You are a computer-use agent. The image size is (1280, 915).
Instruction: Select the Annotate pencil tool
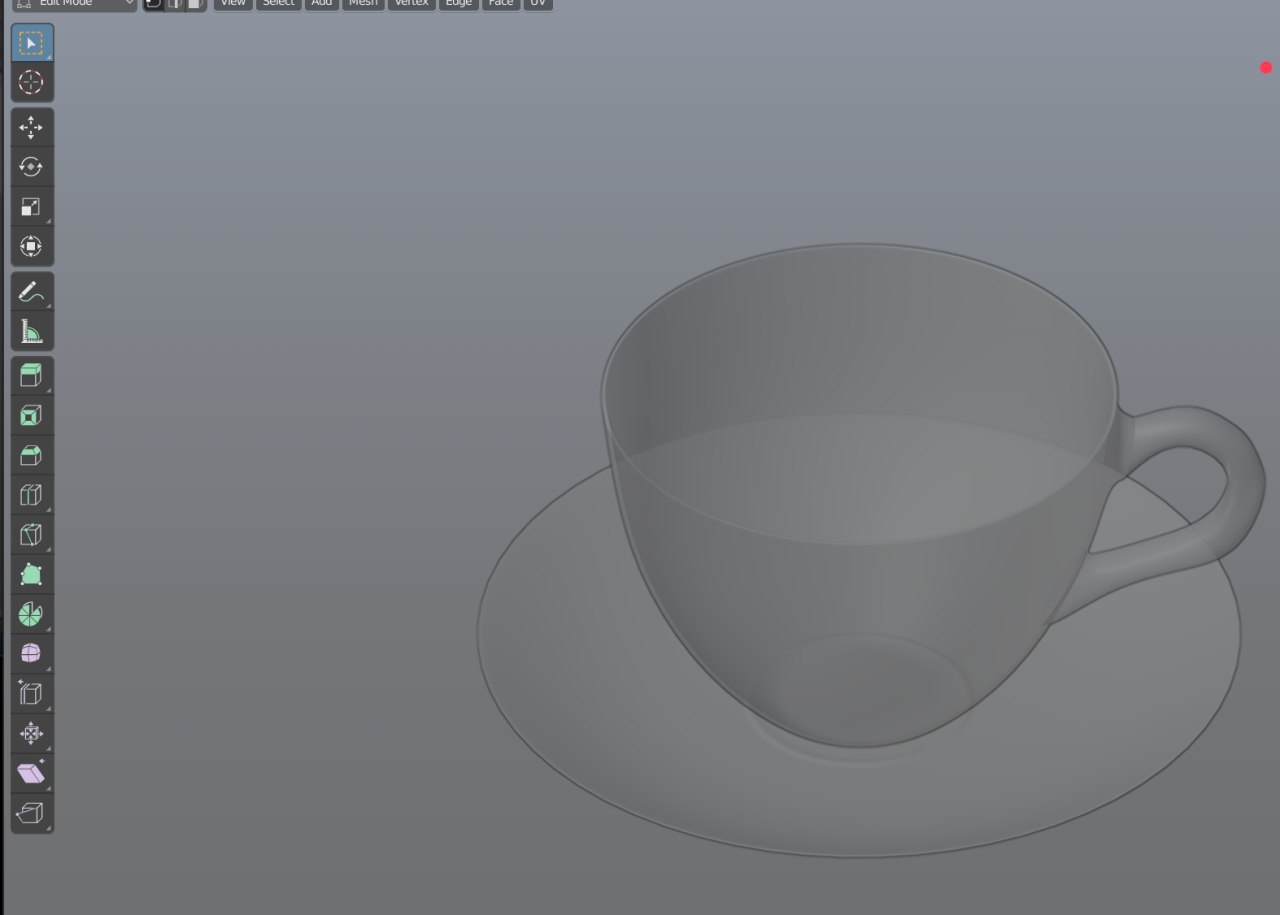(31, 291)
